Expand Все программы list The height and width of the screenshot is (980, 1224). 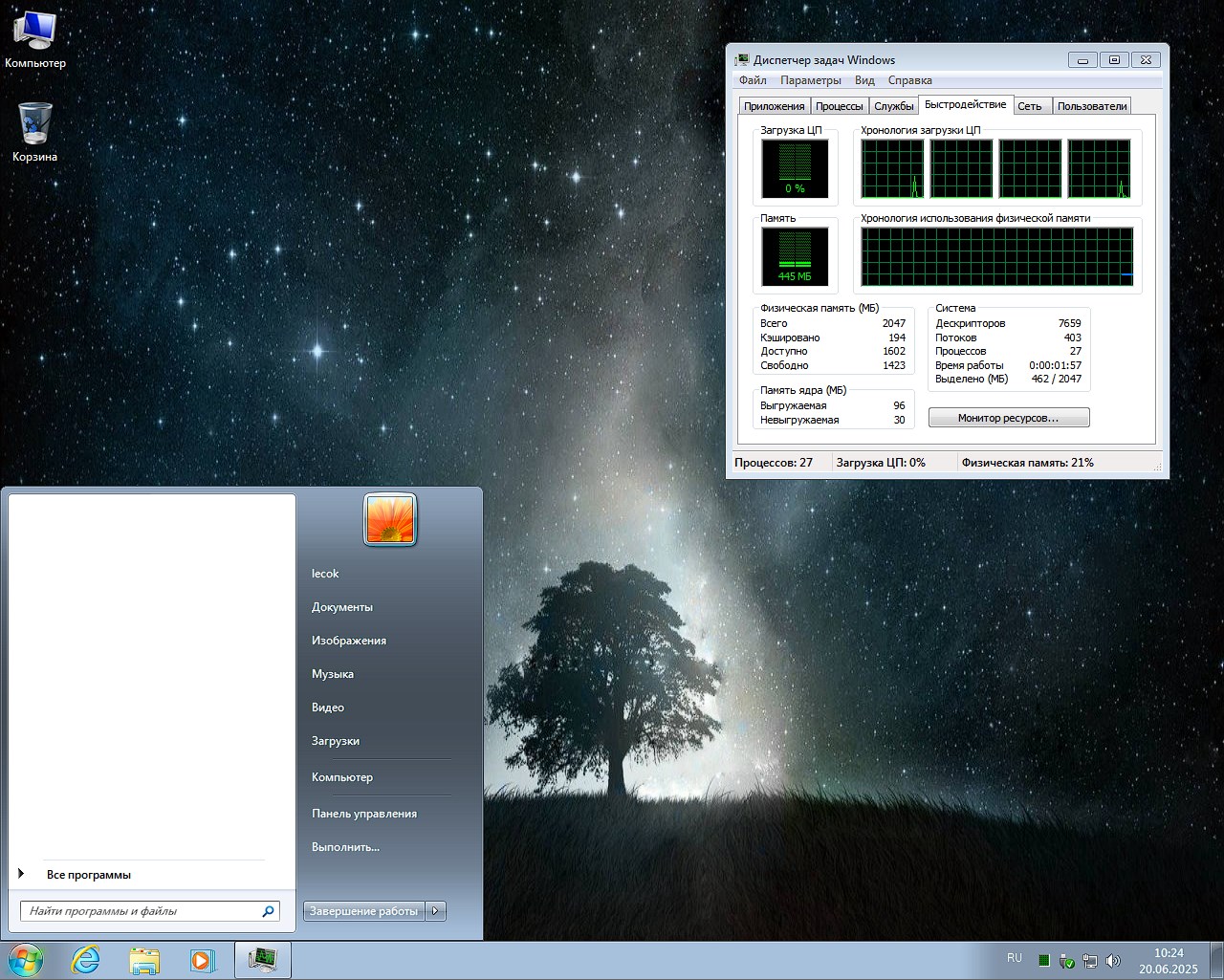point(88,875)
